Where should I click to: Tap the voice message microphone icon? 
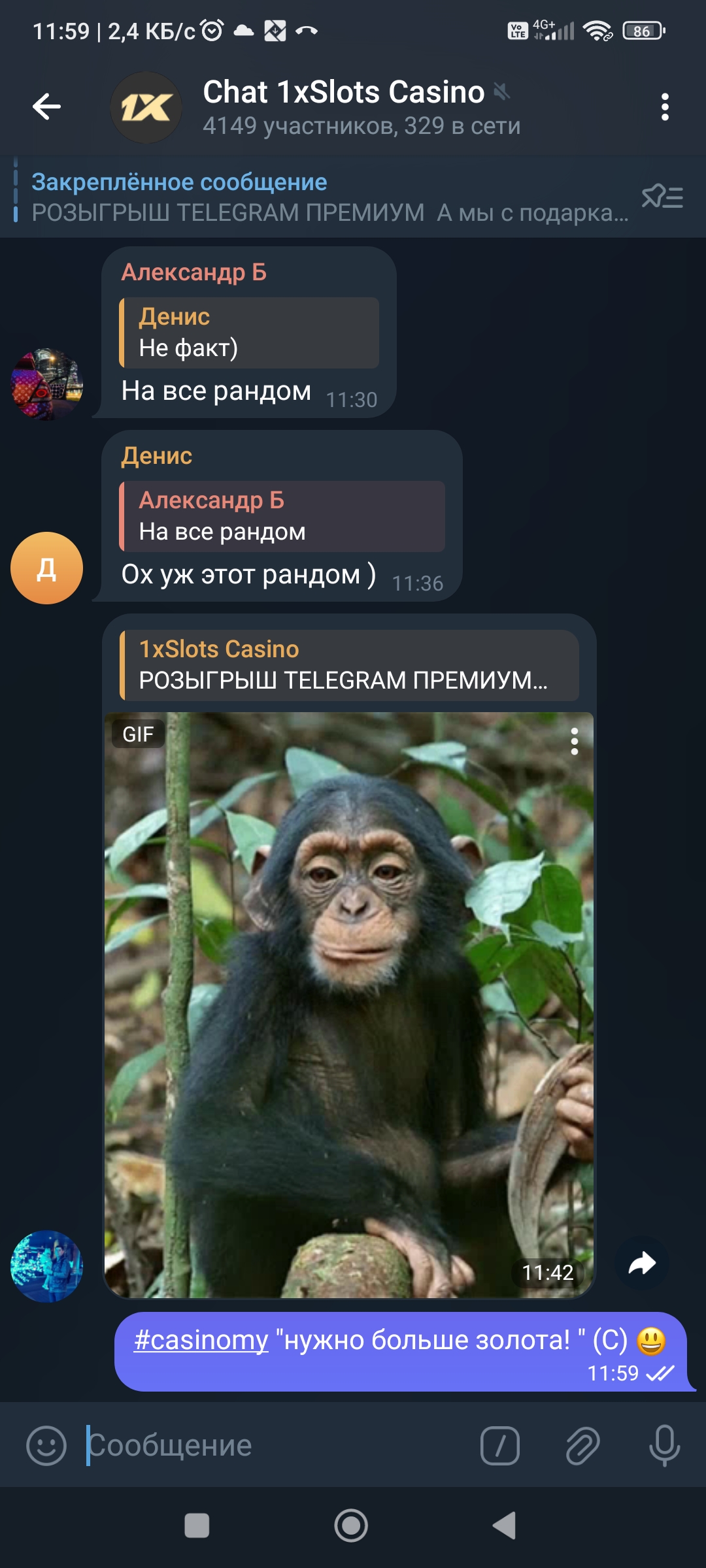point(665,1445)
